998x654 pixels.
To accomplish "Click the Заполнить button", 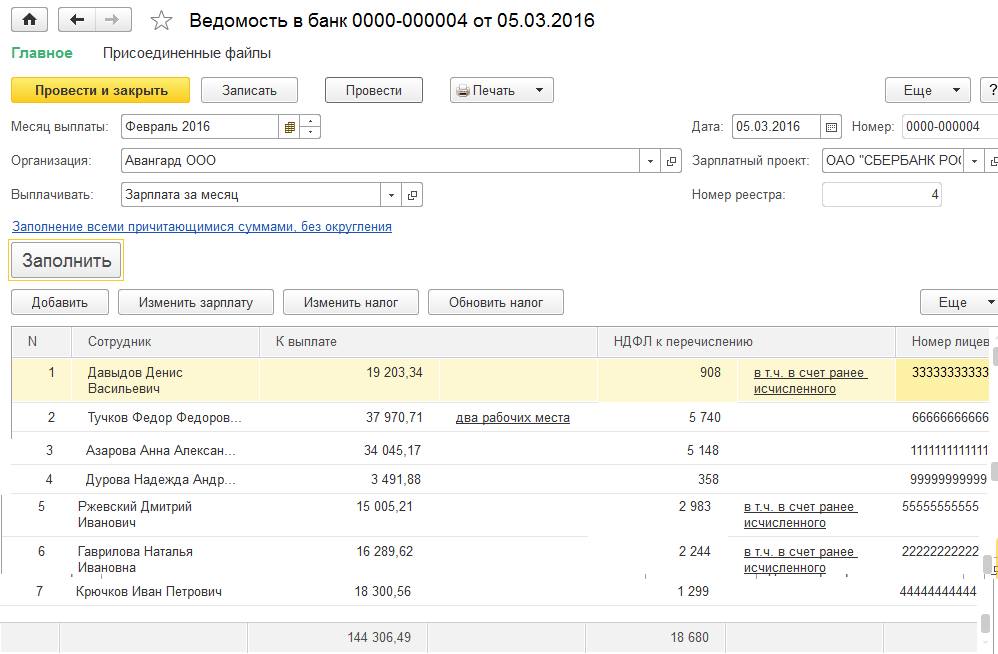I will coord(66,260).
